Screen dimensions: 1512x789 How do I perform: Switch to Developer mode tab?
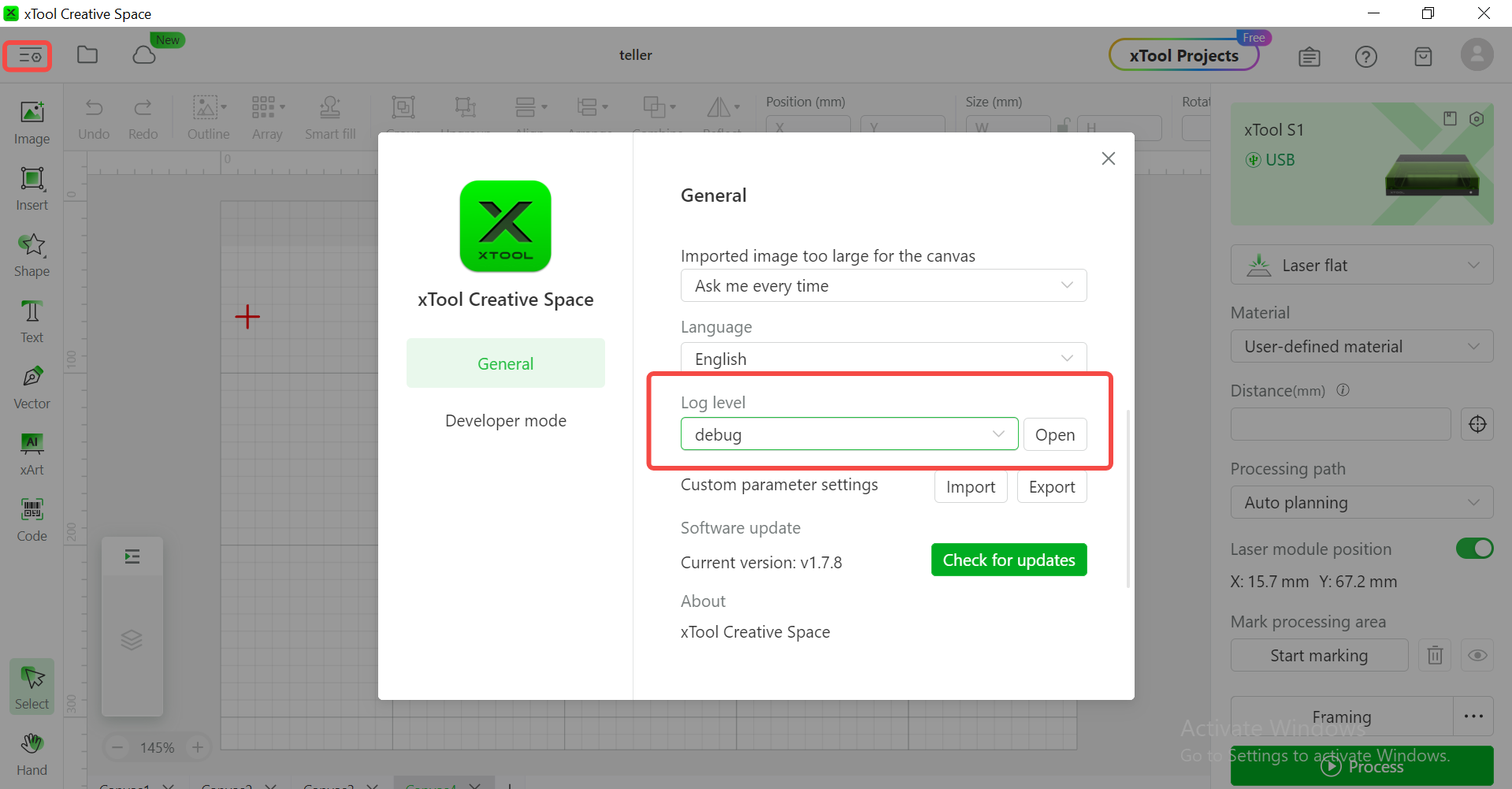(506, 420)
